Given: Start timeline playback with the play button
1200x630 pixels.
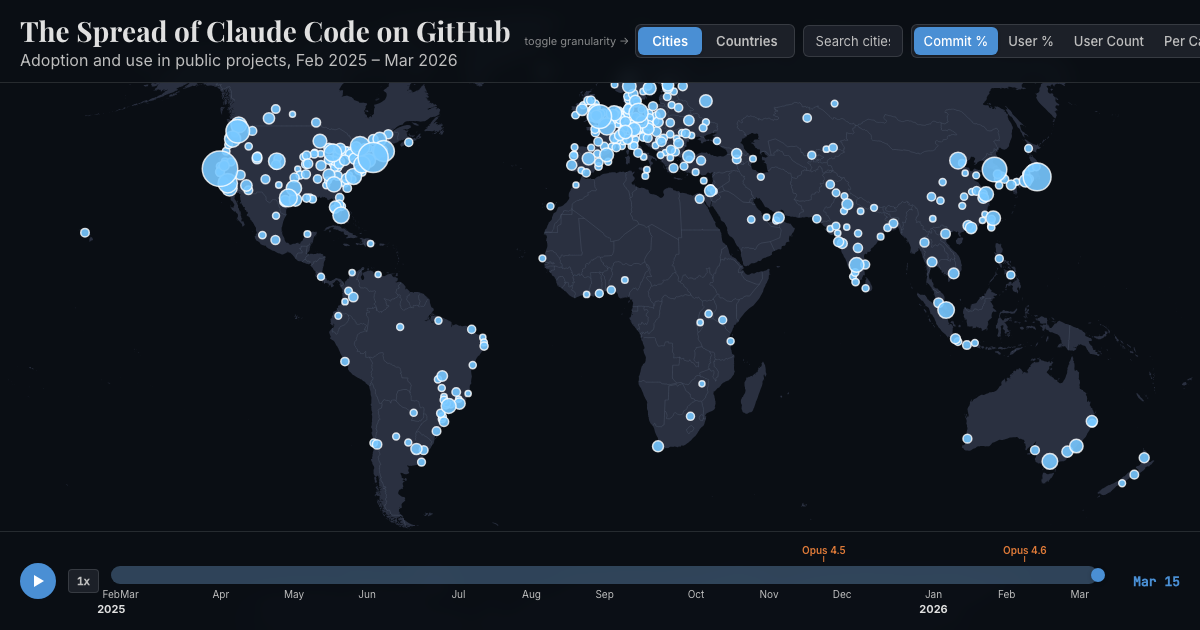Looking at the screenshot, I should coord(38,581).
